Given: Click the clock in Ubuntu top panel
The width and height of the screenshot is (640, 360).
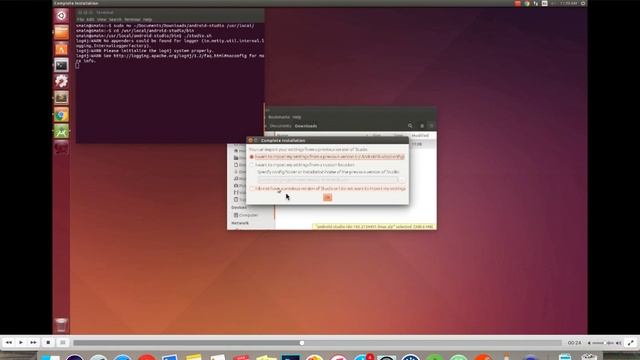Looking at the screenshot, I should (568, 3).
